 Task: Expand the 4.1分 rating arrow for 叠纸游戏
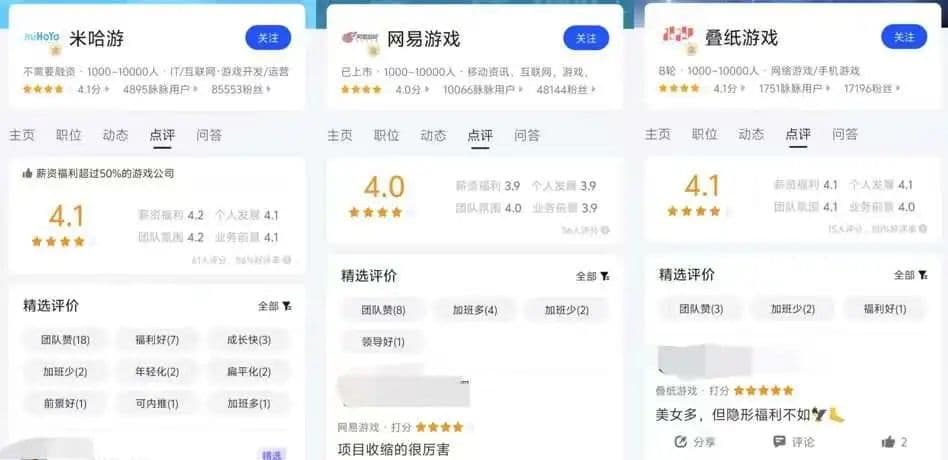point(742,89)
